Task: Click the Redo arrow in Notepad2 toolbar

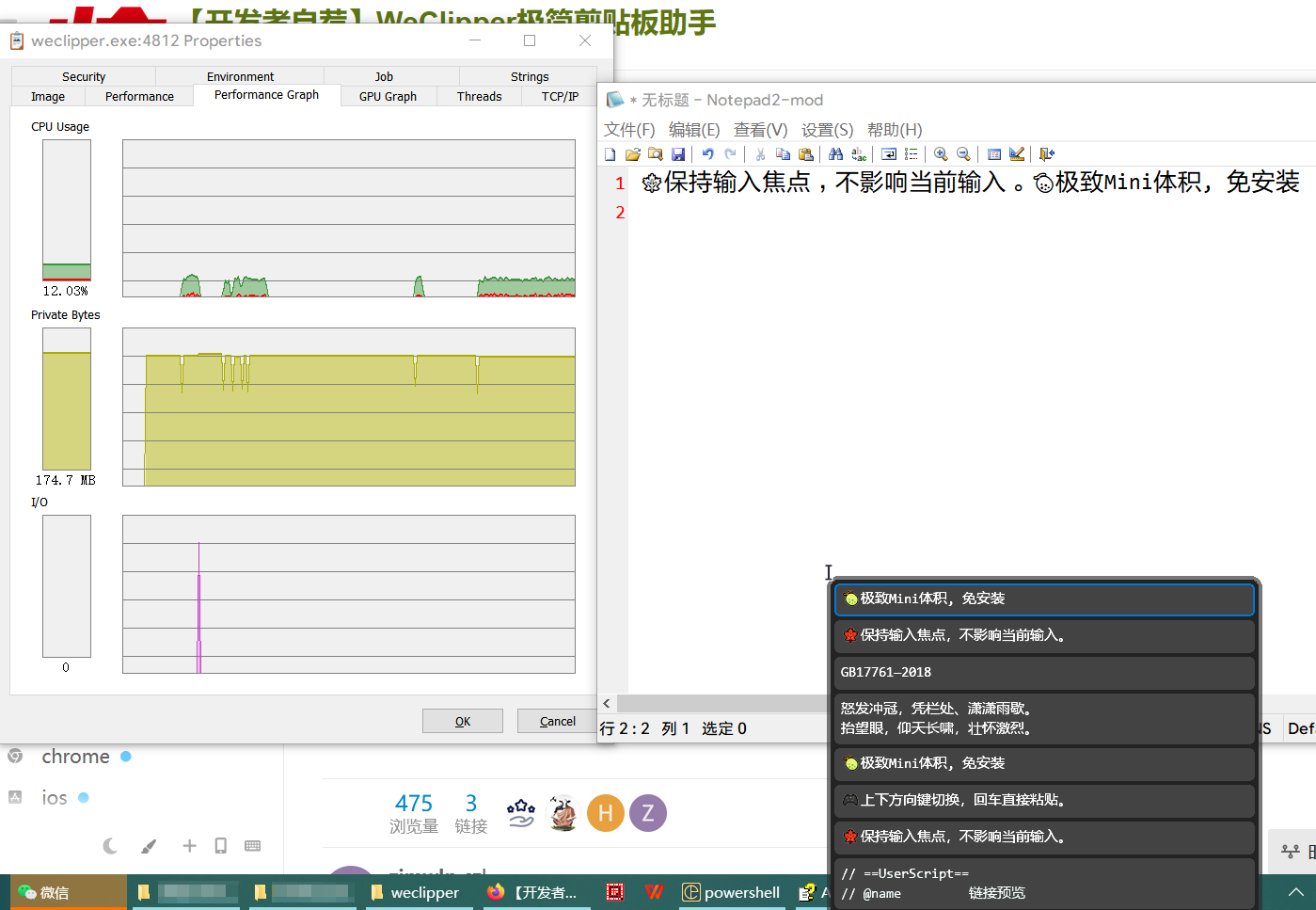Action: [730, 154]
